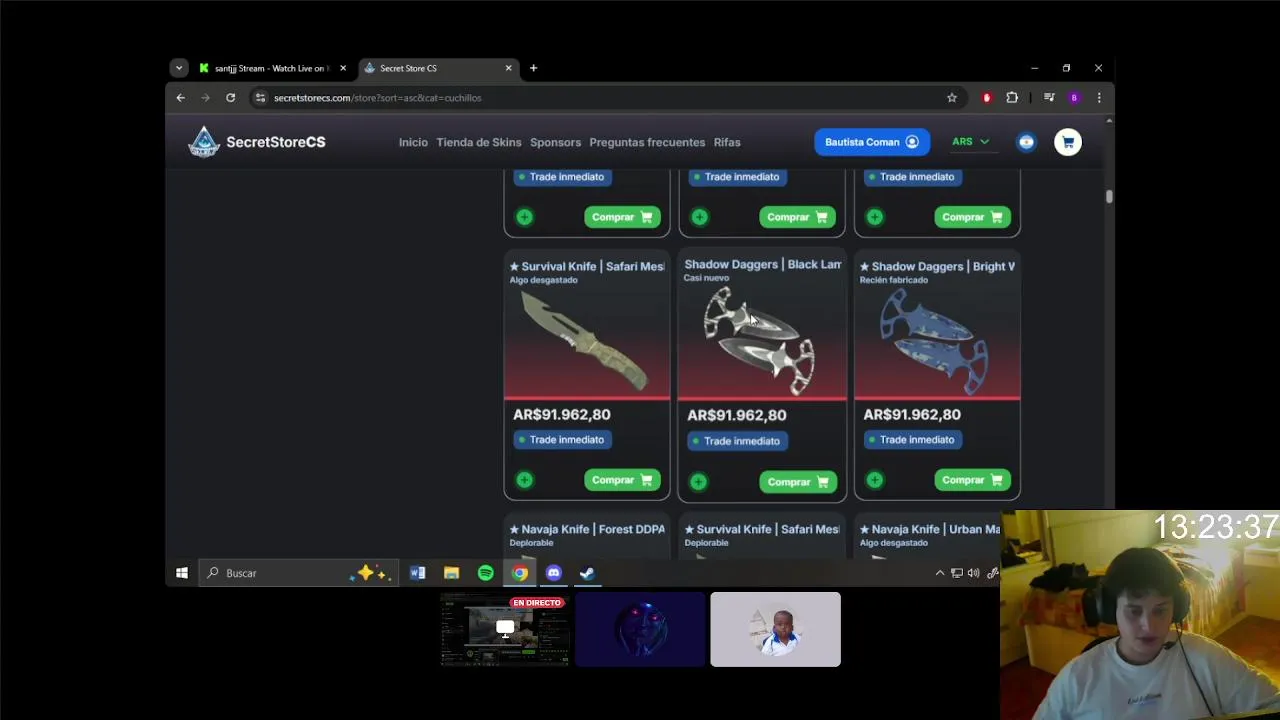The image size is (1280, 720).
Task: Buy Shadow Daggers Bright Water with Comprar
Action: click(972, 480)
